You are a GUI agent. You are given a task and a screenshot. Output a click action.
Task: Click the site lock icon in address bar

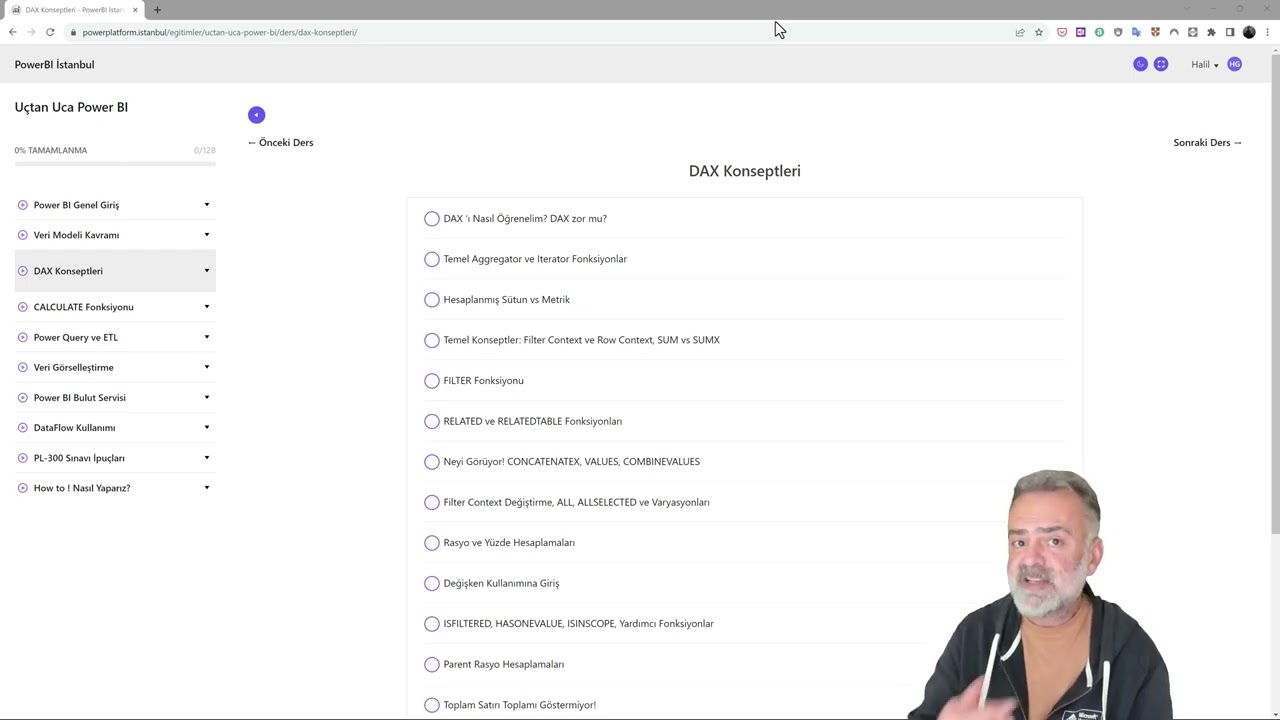click(x=73, y=32)
